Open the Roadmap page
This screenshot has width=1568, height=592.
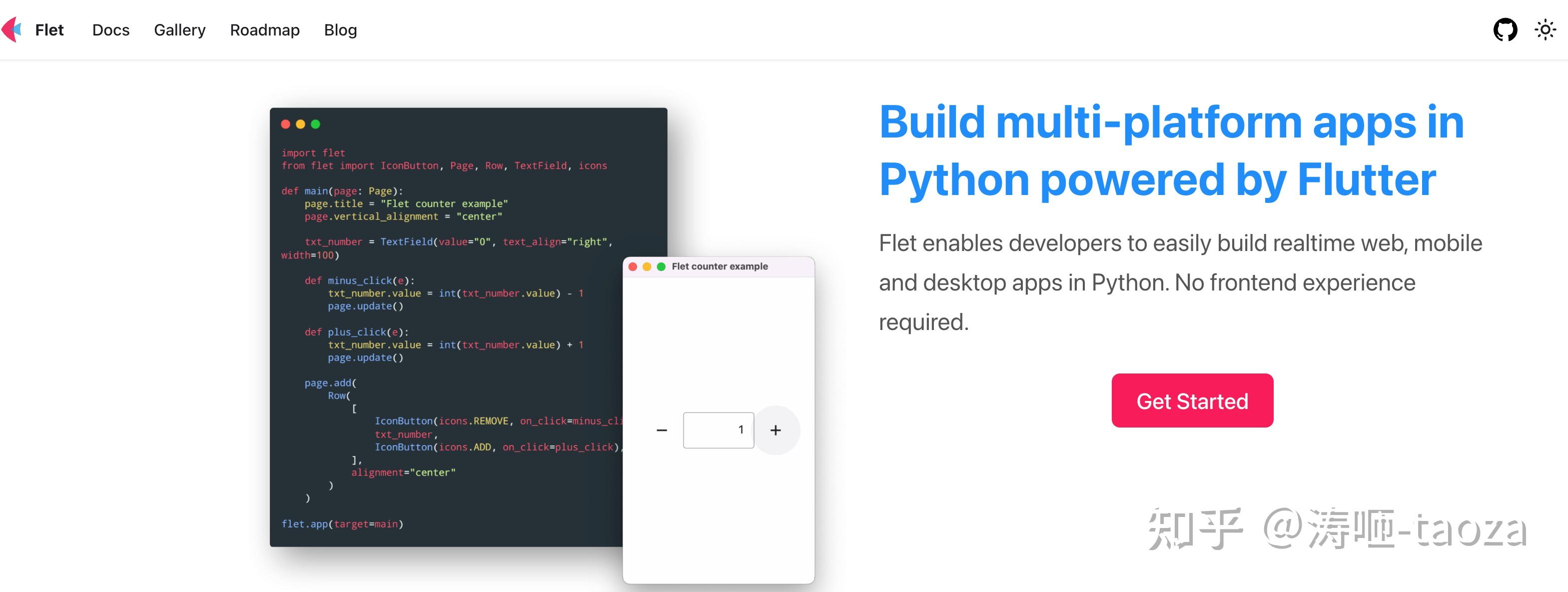[x=264, y=30]
